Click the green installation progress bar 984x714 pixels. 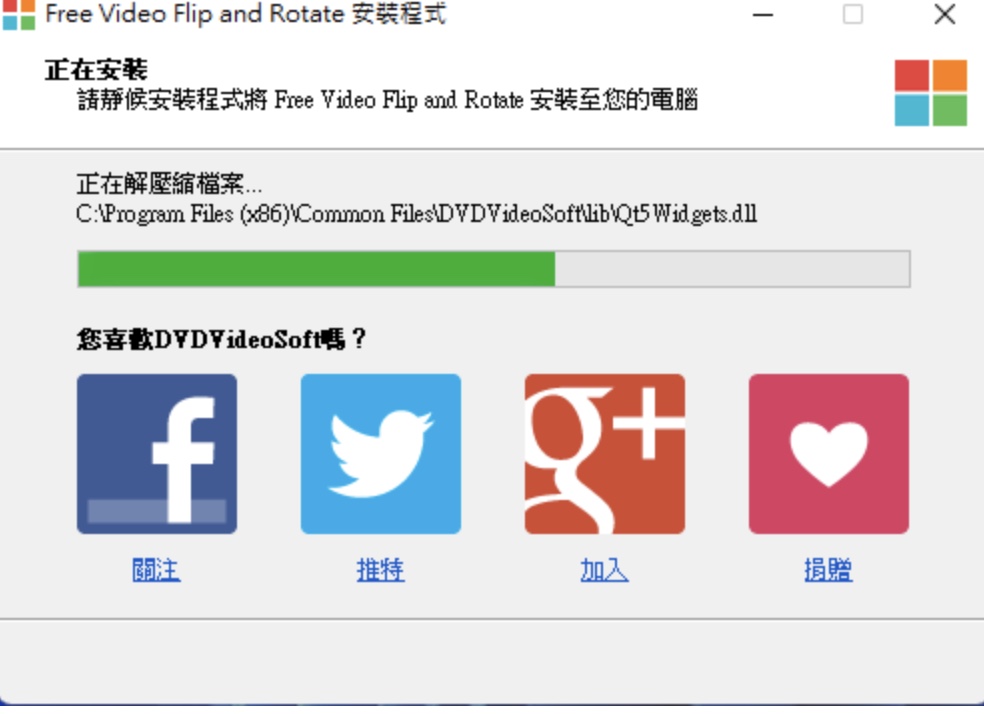(x=494, y=269)
